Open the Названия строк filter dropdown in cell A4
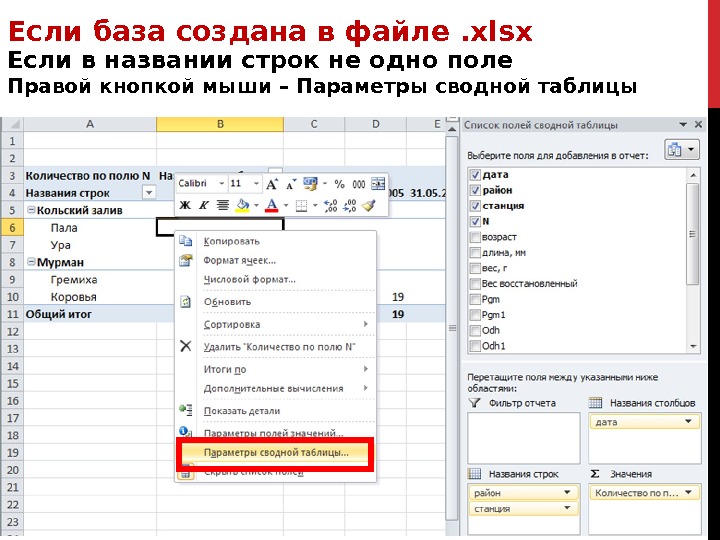 [x=149, y=193]
